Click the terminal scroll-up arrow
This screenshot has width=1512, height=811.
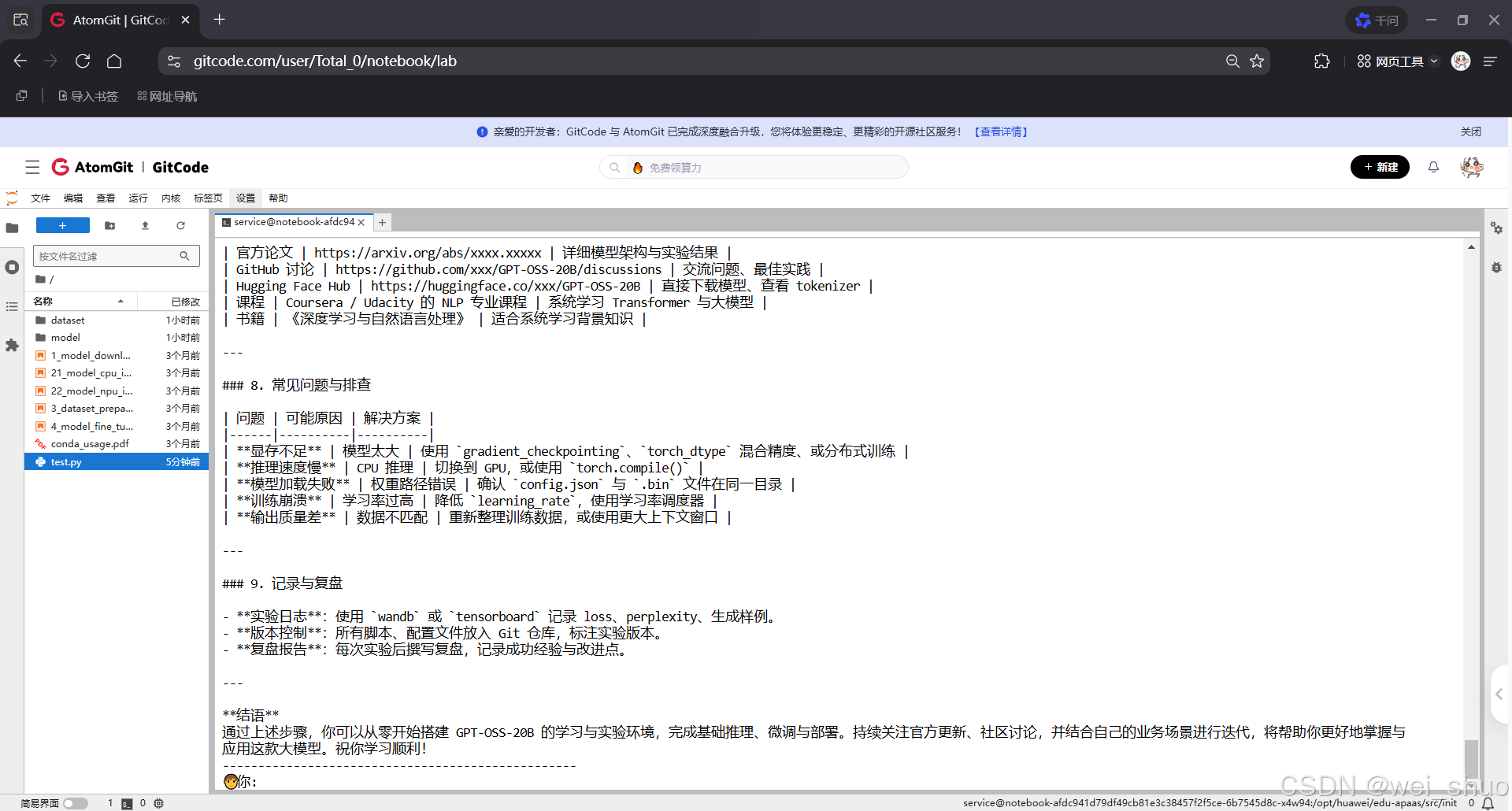click(x=1471, y=247)
